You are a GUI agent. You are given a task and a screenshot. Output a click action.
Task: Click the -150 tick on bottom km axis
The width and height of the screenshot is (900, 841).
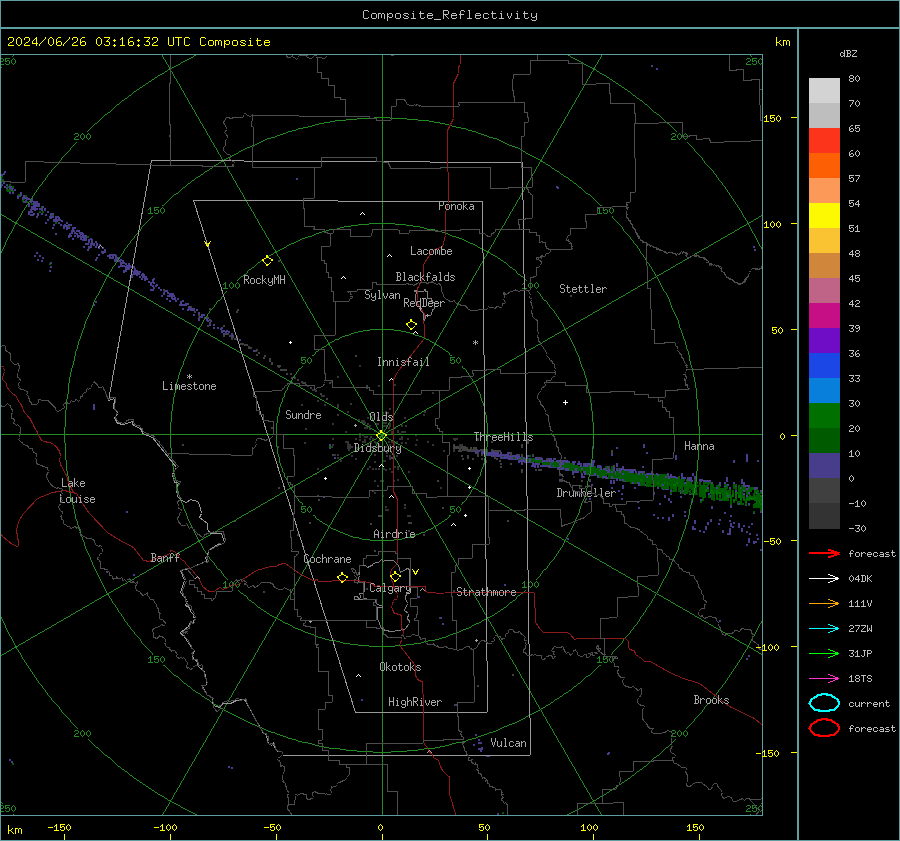click(59, 827)
